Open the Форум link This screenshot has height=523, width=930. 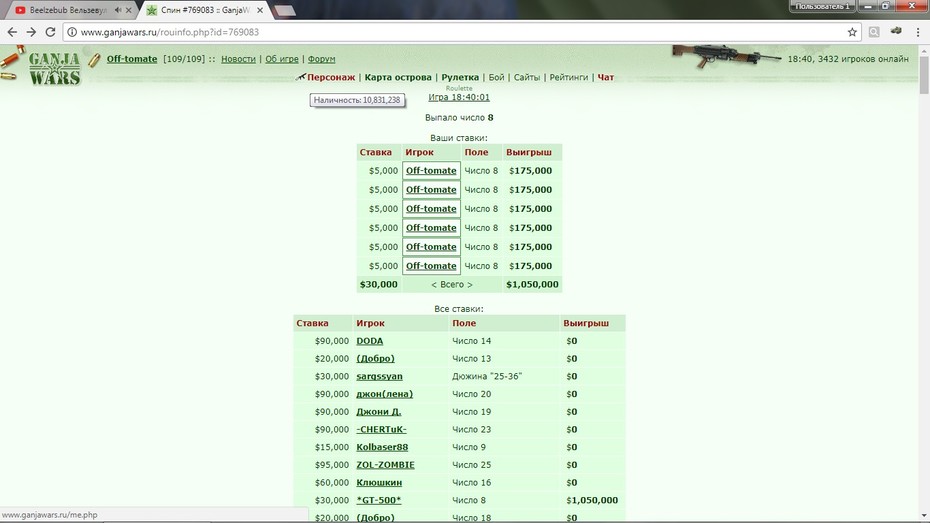point(321,59)
